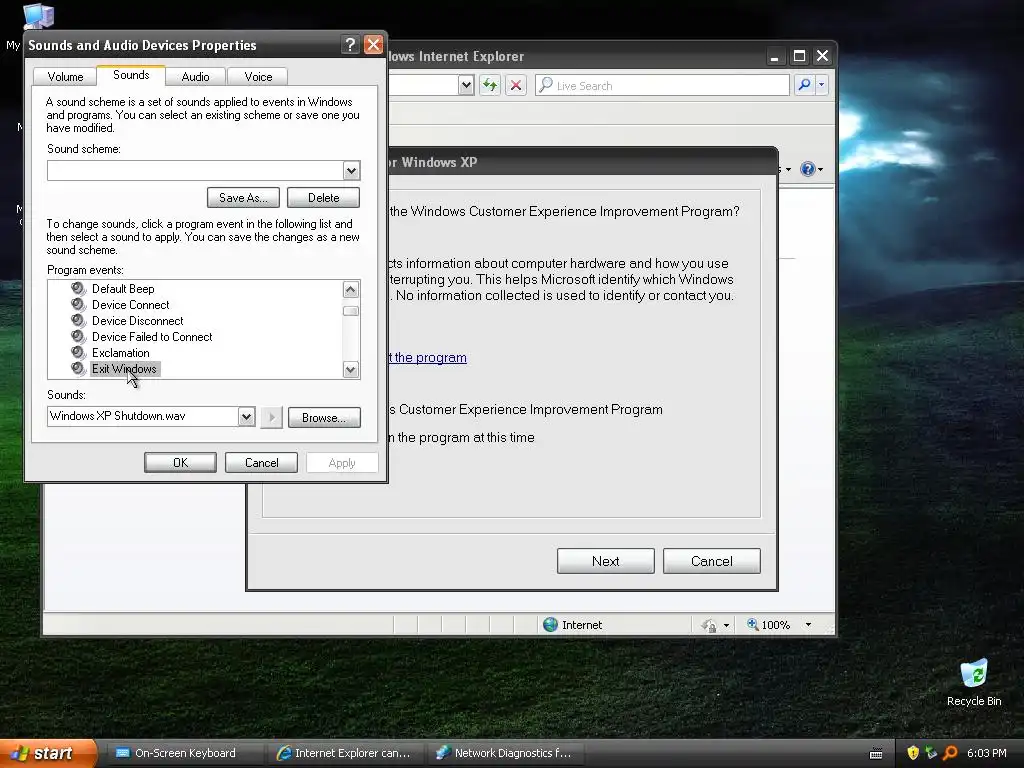Open the zoom level dropdown arrow
Viewport: 1024px width, 768px height.
pyautogui.click(x=808, y=625)
